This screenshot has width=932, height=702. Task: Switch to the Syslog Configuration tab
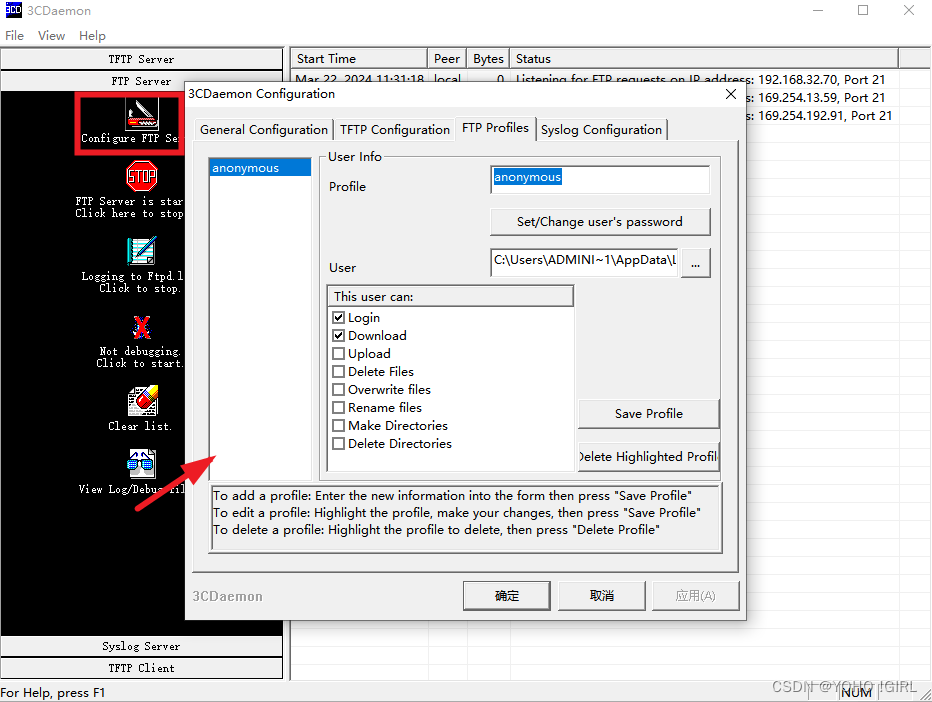[601, 130]
